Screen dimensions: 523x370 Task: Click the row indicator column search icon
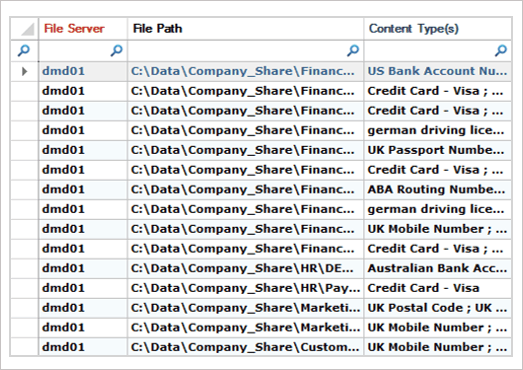tap(23, 51)
